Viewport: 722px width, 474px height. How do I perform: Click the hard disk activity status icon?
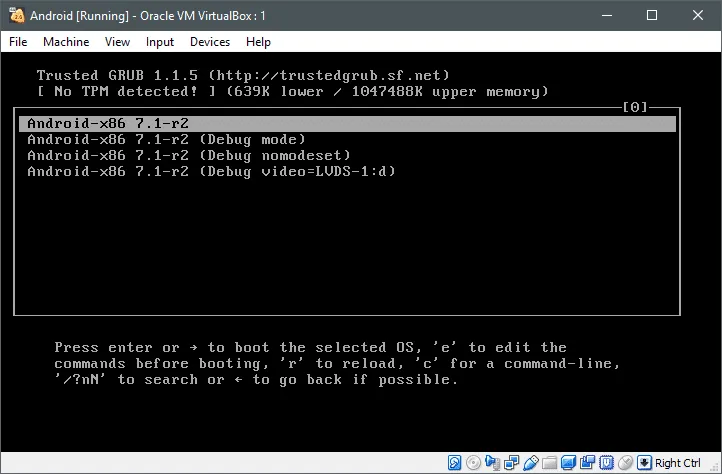point(454,462)
